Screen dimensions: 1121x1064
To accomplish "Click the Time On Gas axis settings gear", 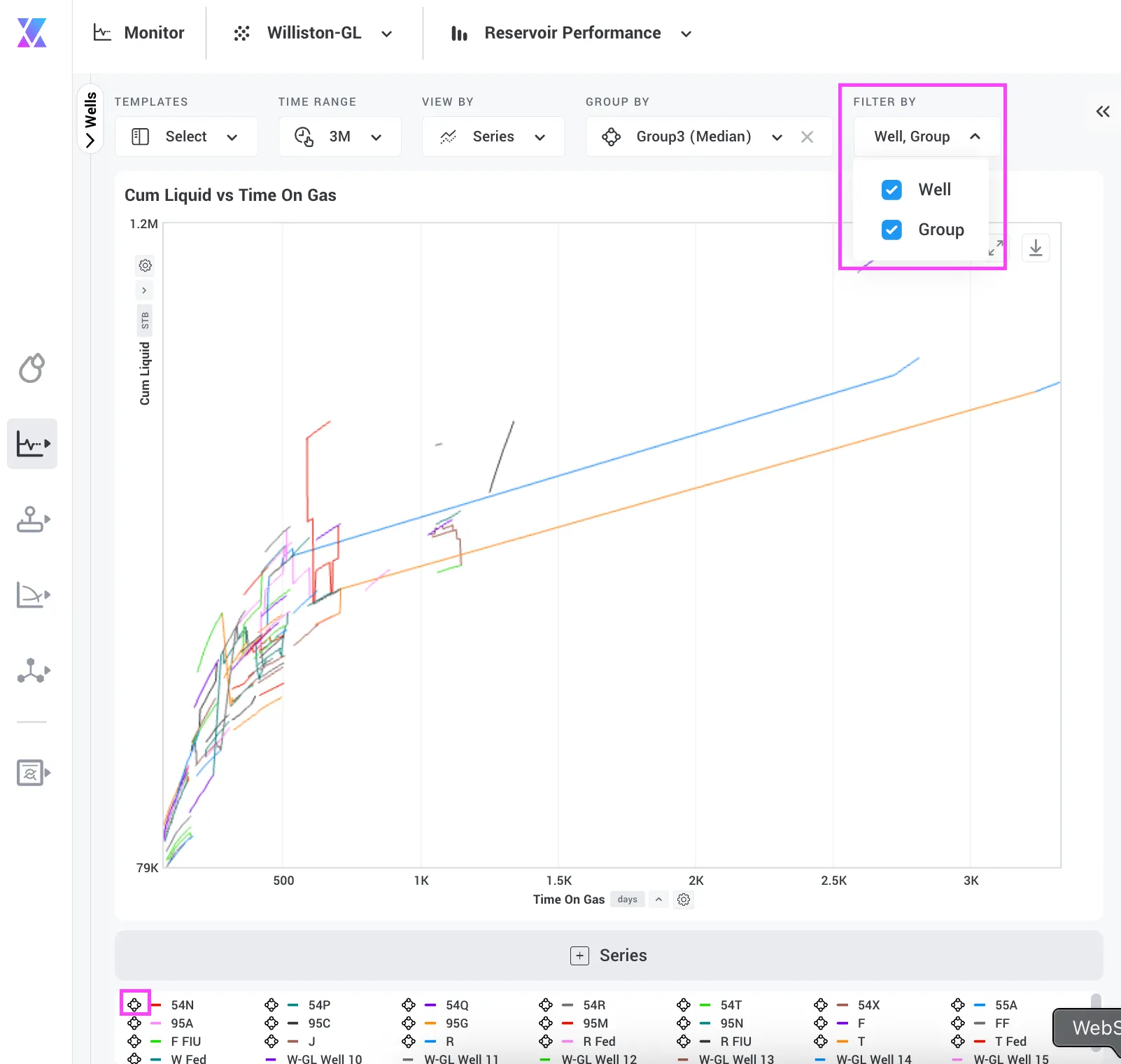I will [684, 899].
